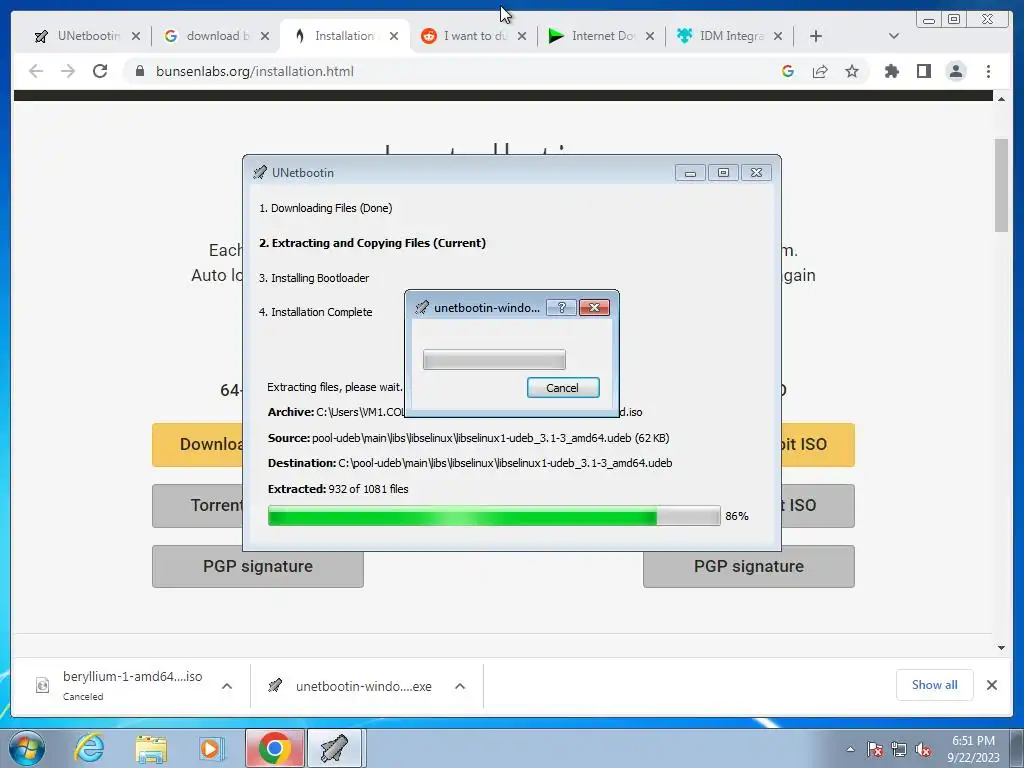Viewport: 1024px width, 768px height.
Task: Expand options for unetbootin-windo exe download
Action: pyautogui.click(x=460, y=686)
